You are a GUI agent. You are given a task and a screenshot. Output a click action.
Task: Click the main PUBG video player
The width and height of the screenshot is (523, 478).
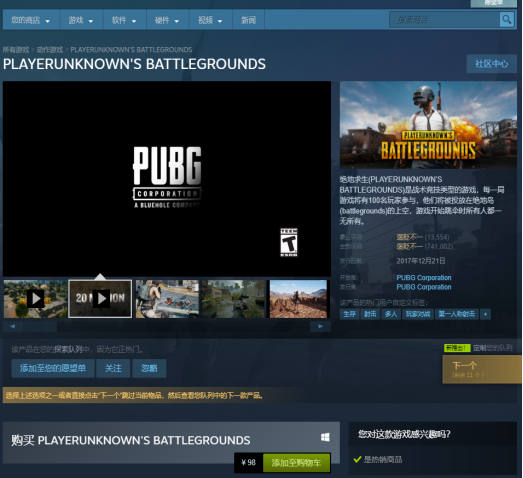coord(167,179)
